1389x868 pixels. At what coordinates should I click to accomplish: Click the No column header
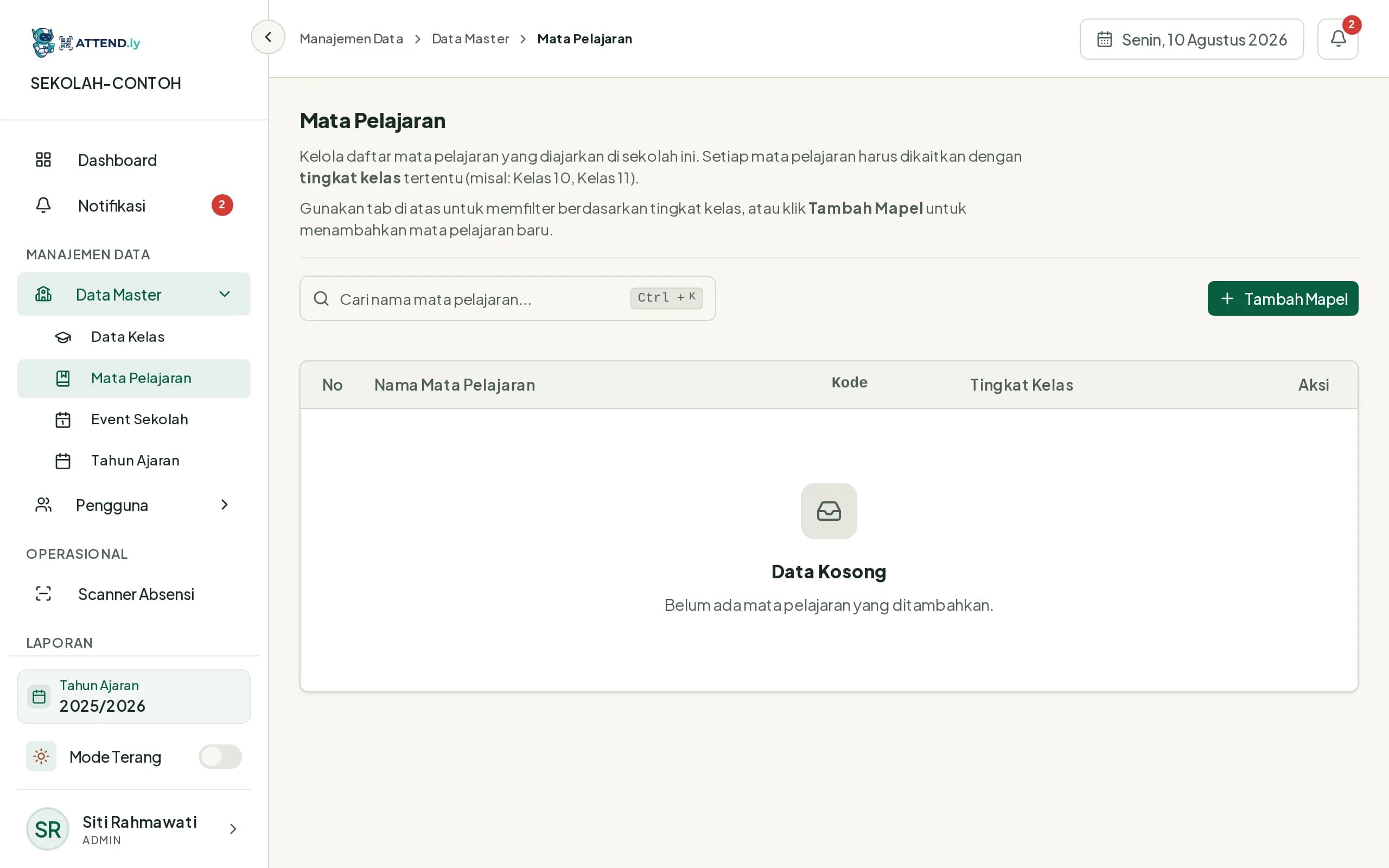point(332,385)
